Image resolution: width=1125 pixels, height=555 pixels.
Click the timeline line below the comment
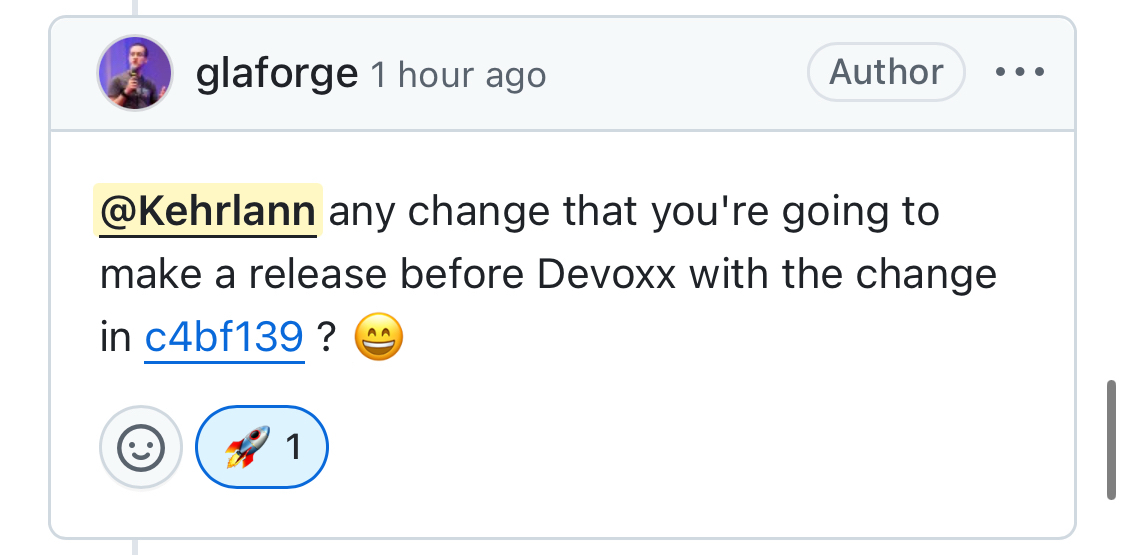(x=135, y=547)
